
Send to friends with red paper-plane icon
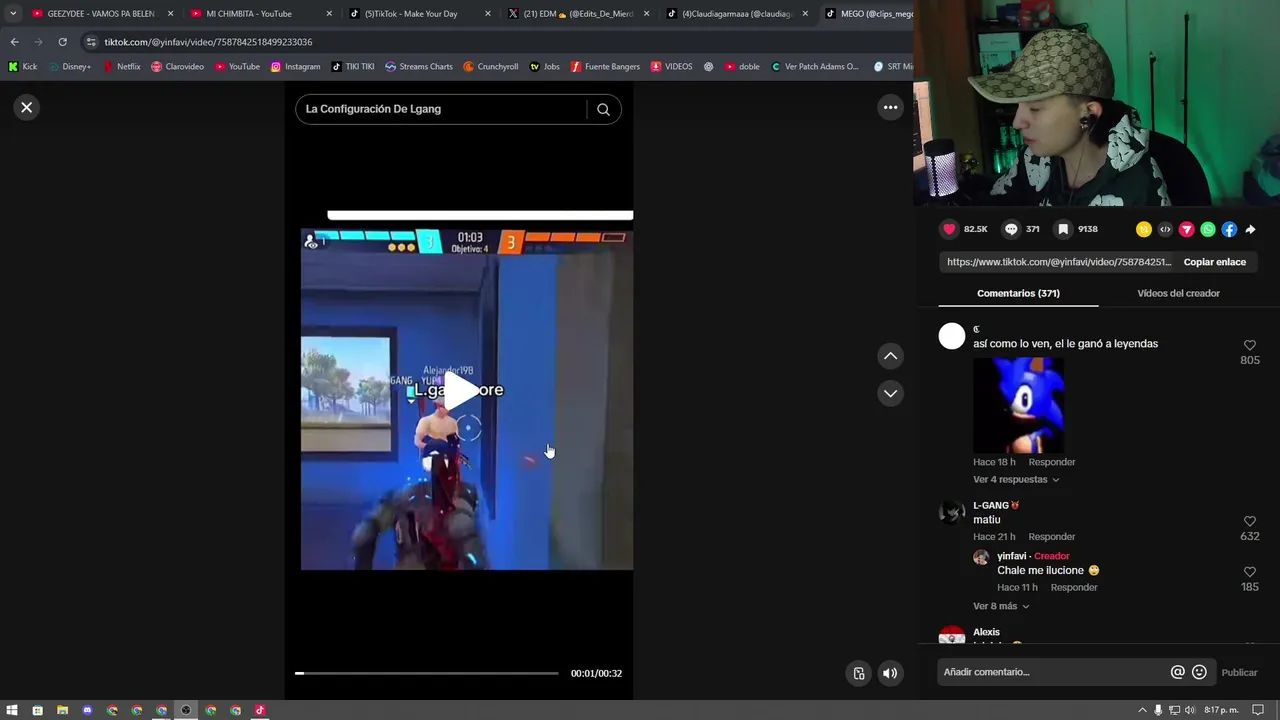[1187, 229]
